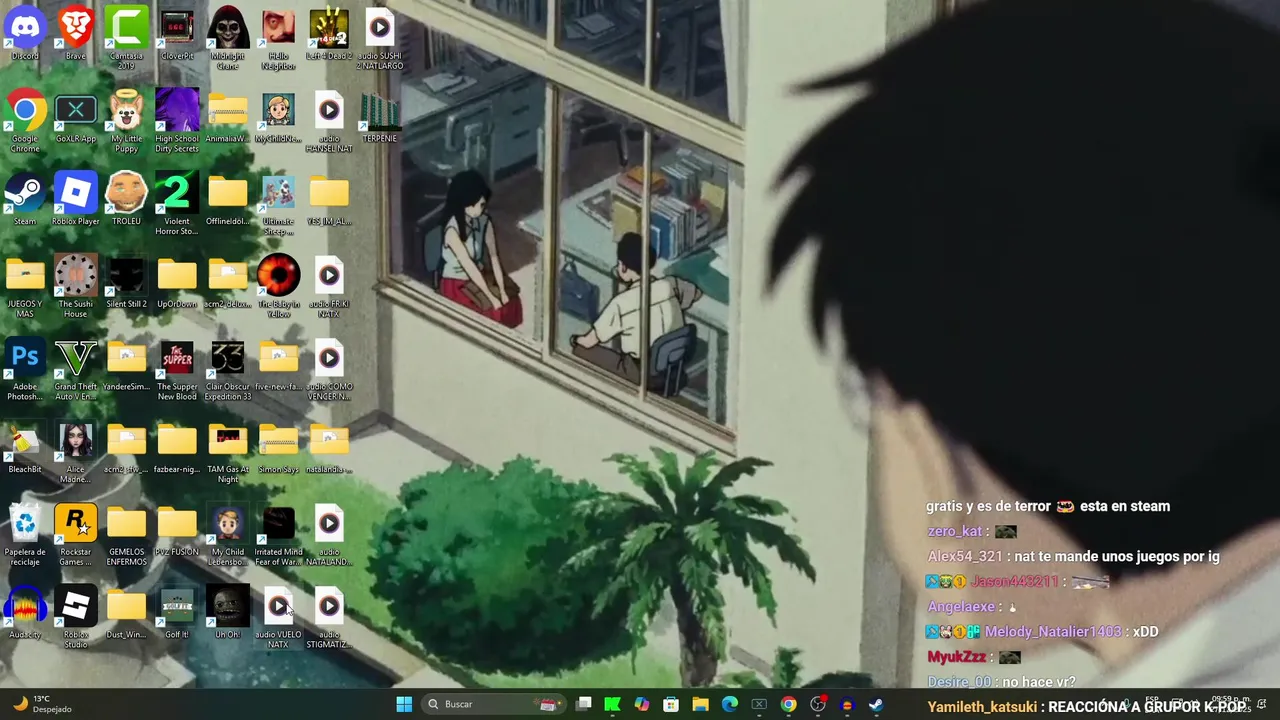
Task: Select the Alice Madness desktop shortcut
Action: point(76,453)
